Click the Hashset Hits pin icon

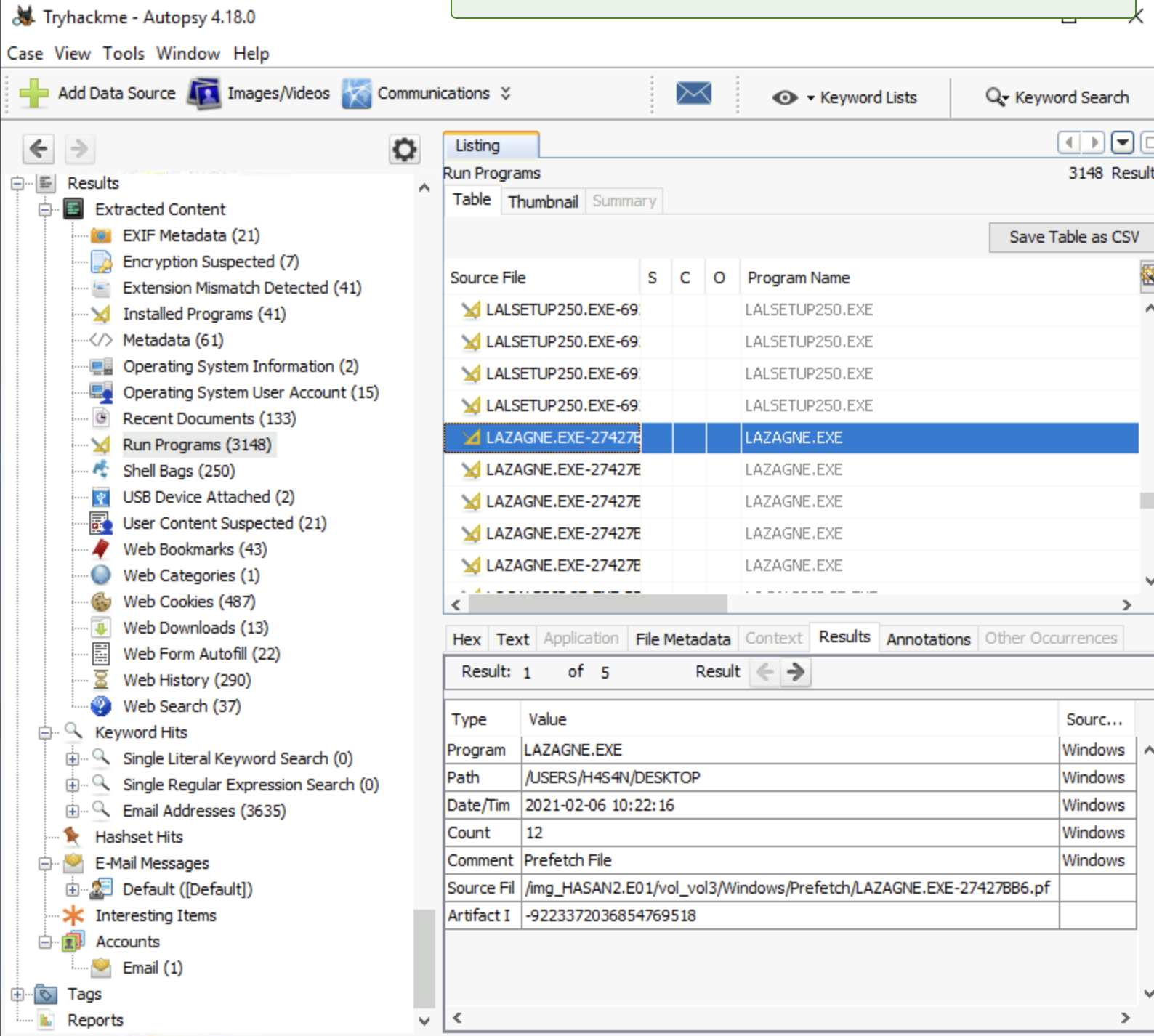point(73,837)
